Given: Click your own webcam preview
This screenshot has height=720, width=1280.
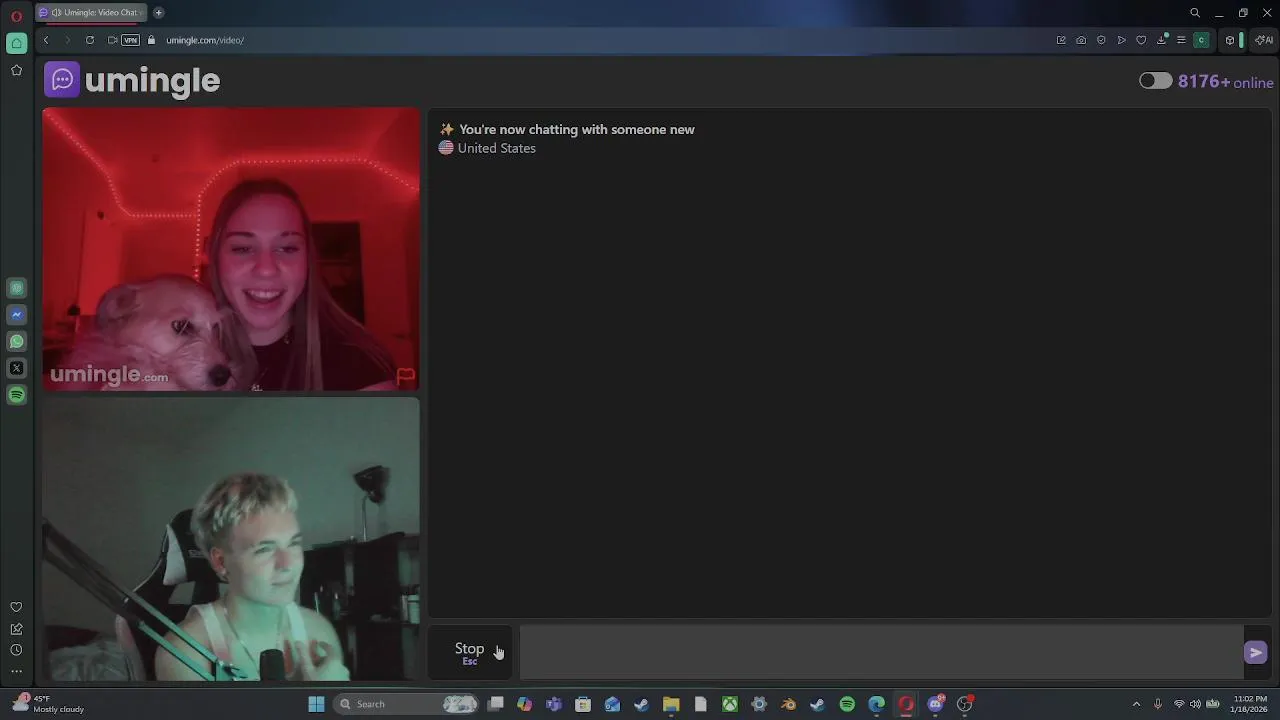Looking at the screenshot, I should tap(231, 539).
